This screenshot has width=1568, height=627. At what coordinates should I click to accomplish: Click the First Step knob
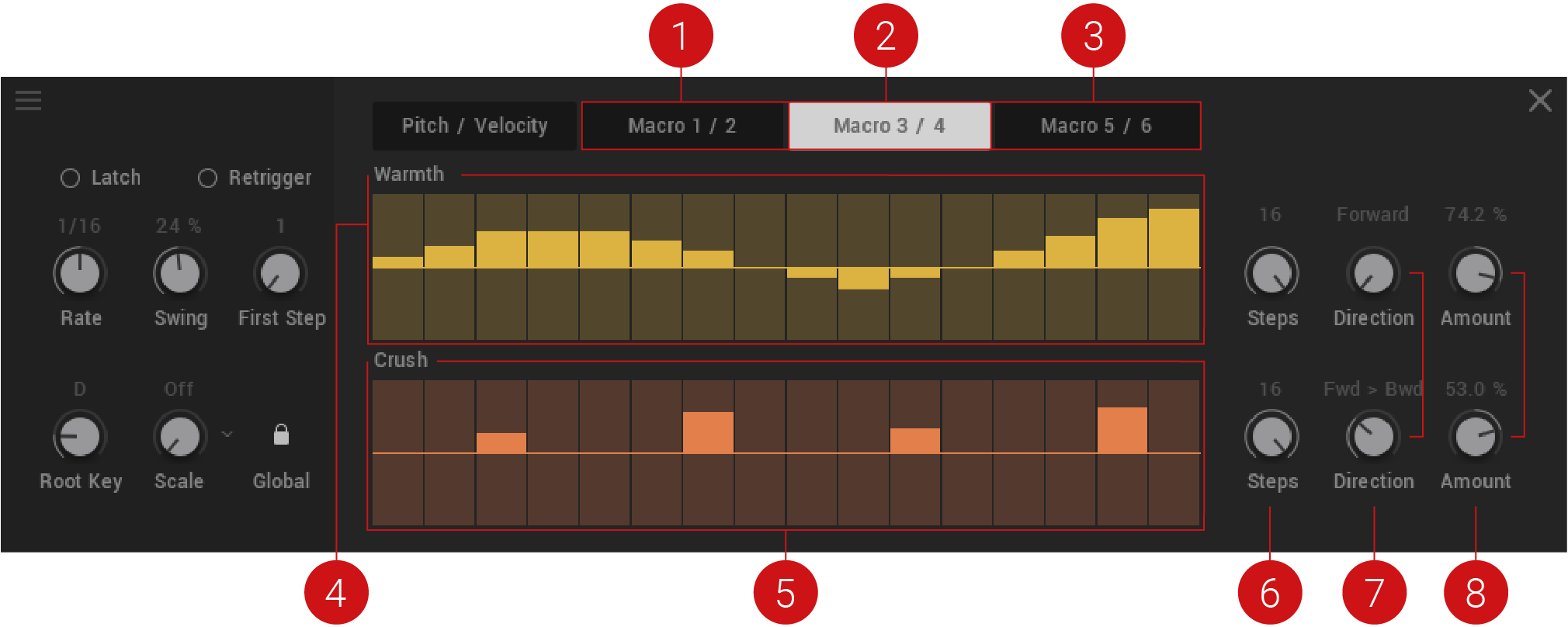point(280,273)
